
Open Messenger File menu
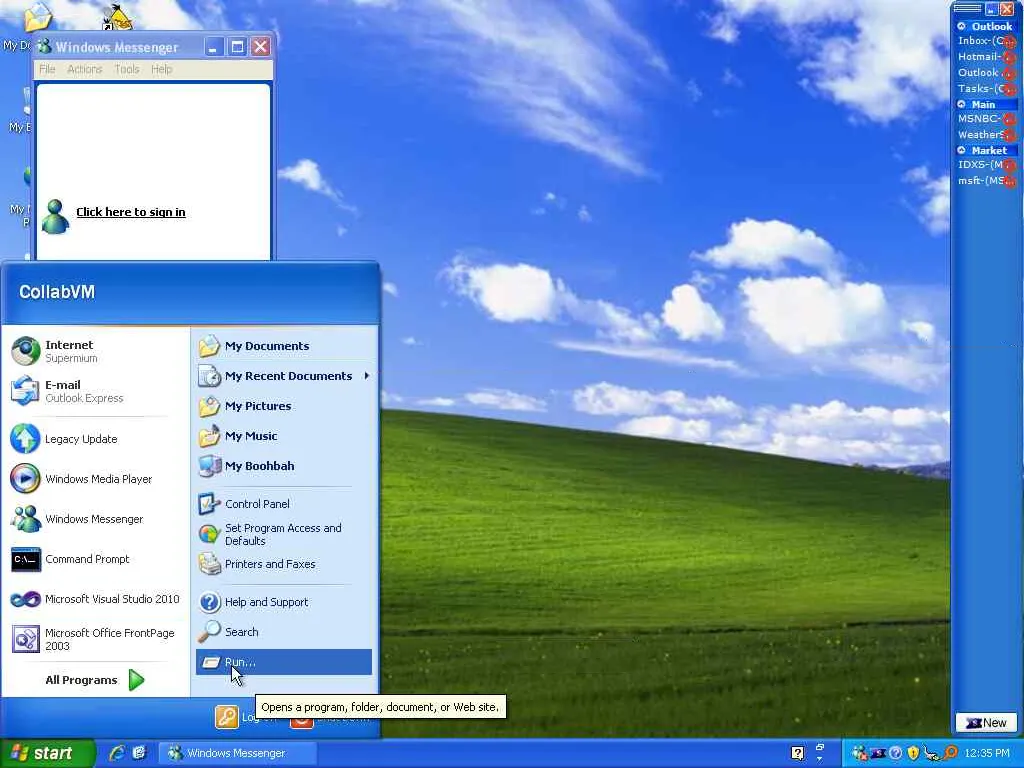tap(47, 69)
